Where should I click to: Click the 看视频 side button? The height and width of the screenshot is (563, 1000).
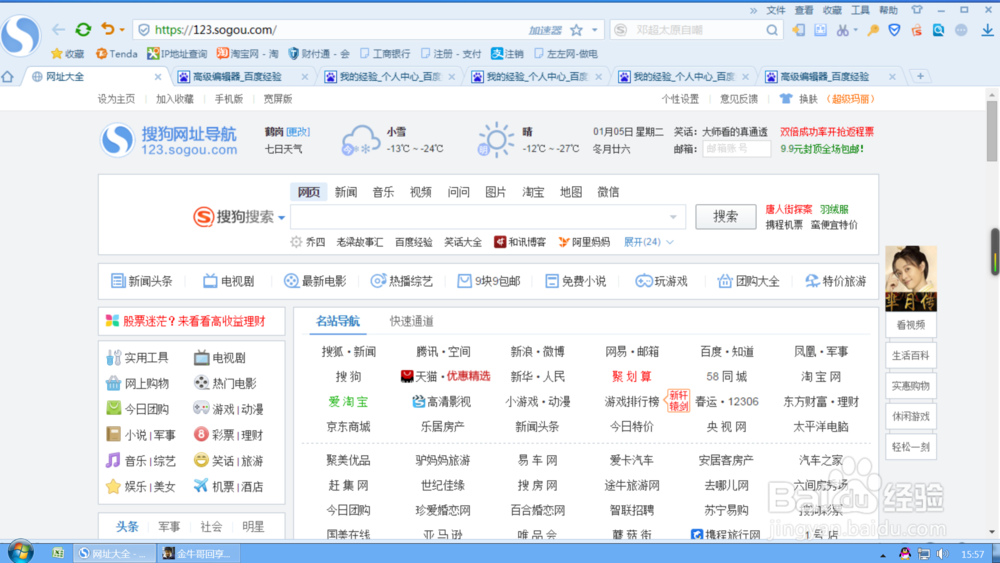click(911, 325)
